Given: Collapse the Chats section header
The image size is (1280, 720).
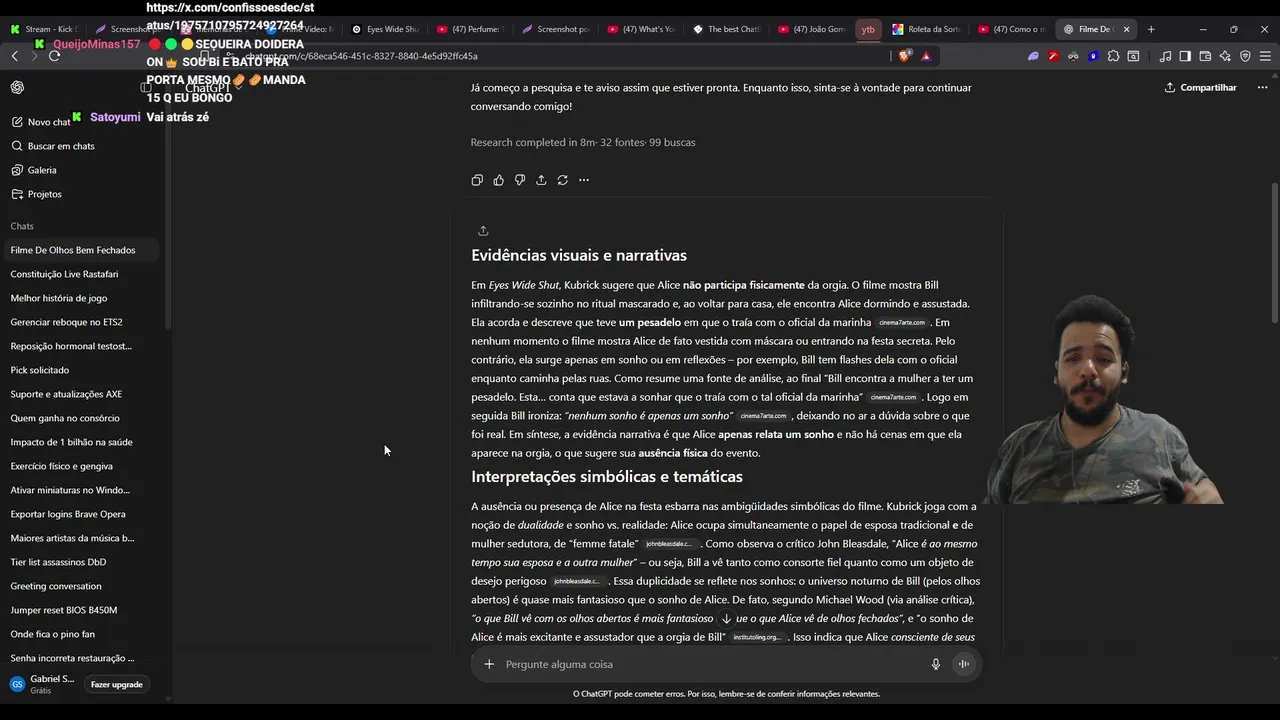Looking at the screenshot, I should point(22,226).
